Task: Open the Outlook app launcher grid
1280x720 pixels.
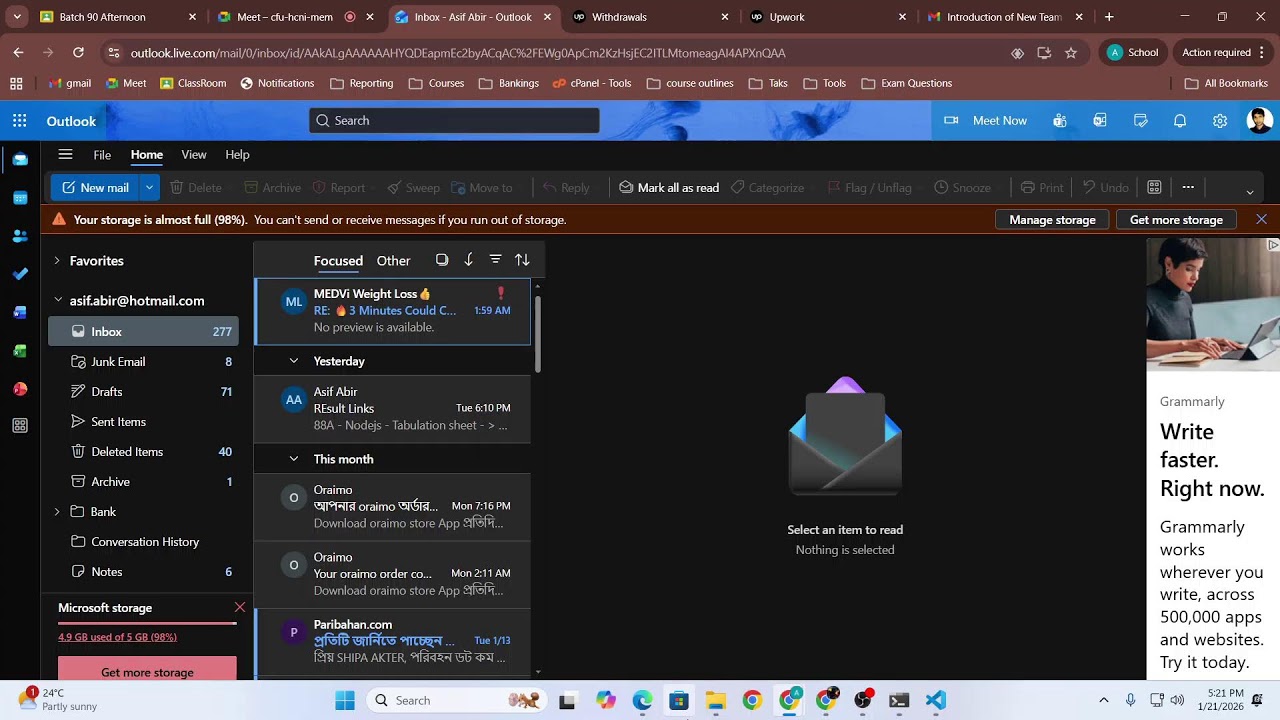Action: coord(19,121)
